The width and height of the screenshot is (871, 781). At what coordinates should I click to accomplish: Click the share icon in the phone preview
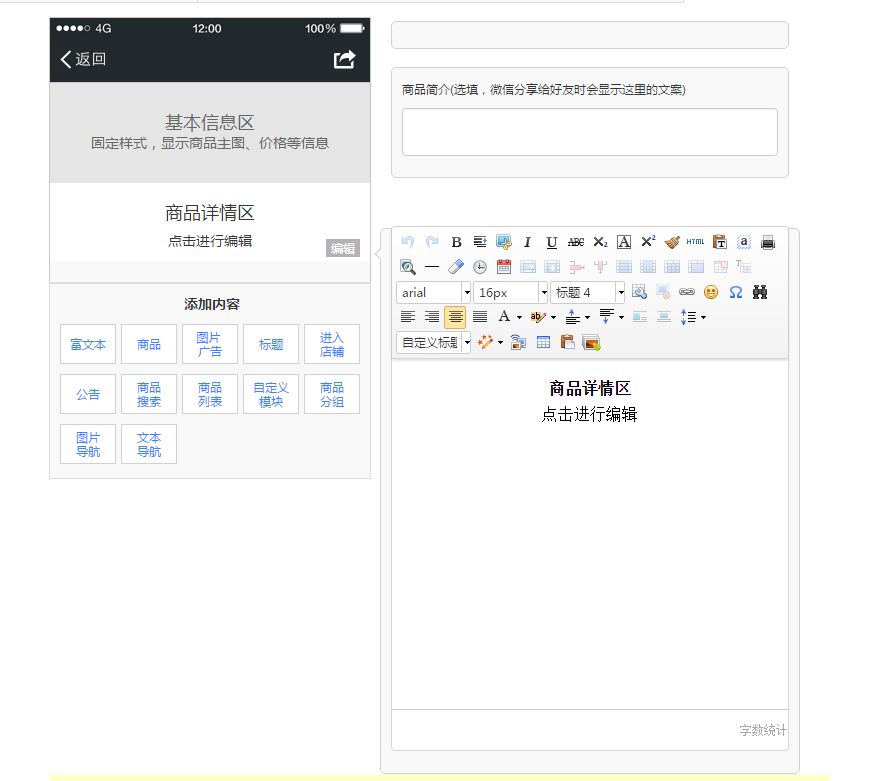pos(344,60)
